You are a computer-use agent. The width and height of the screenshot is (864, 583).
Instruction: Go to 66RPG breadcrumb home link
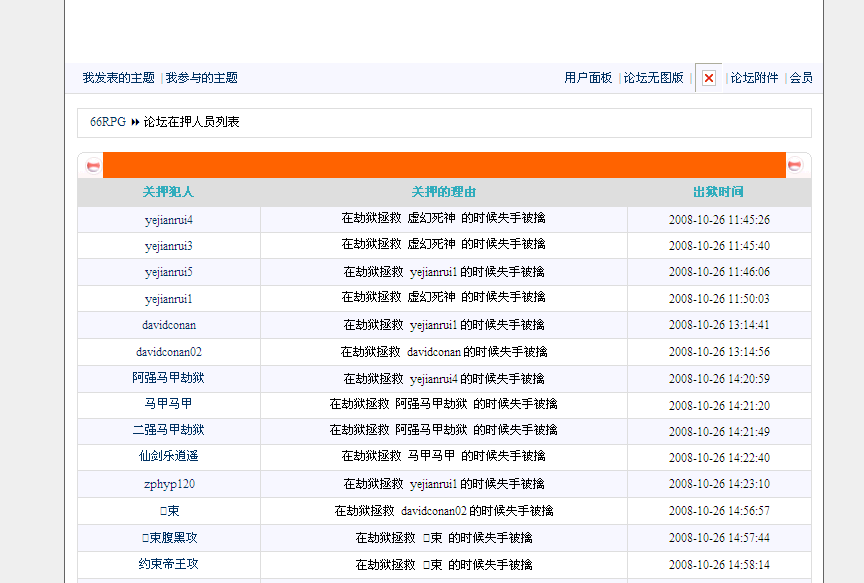pyautogui.click(x=108, y=122)
